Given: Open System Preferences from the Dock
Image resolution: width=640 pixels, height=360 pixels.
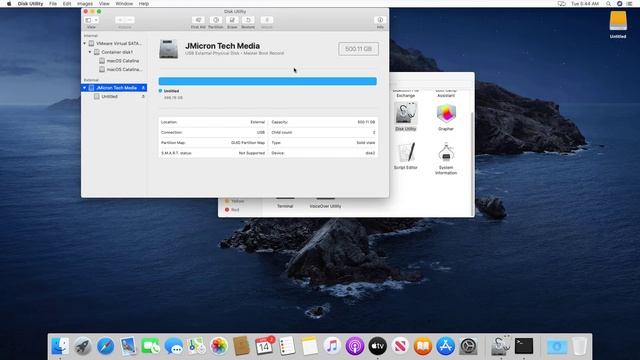Looking at the screenshot, I should pos(468,346).
